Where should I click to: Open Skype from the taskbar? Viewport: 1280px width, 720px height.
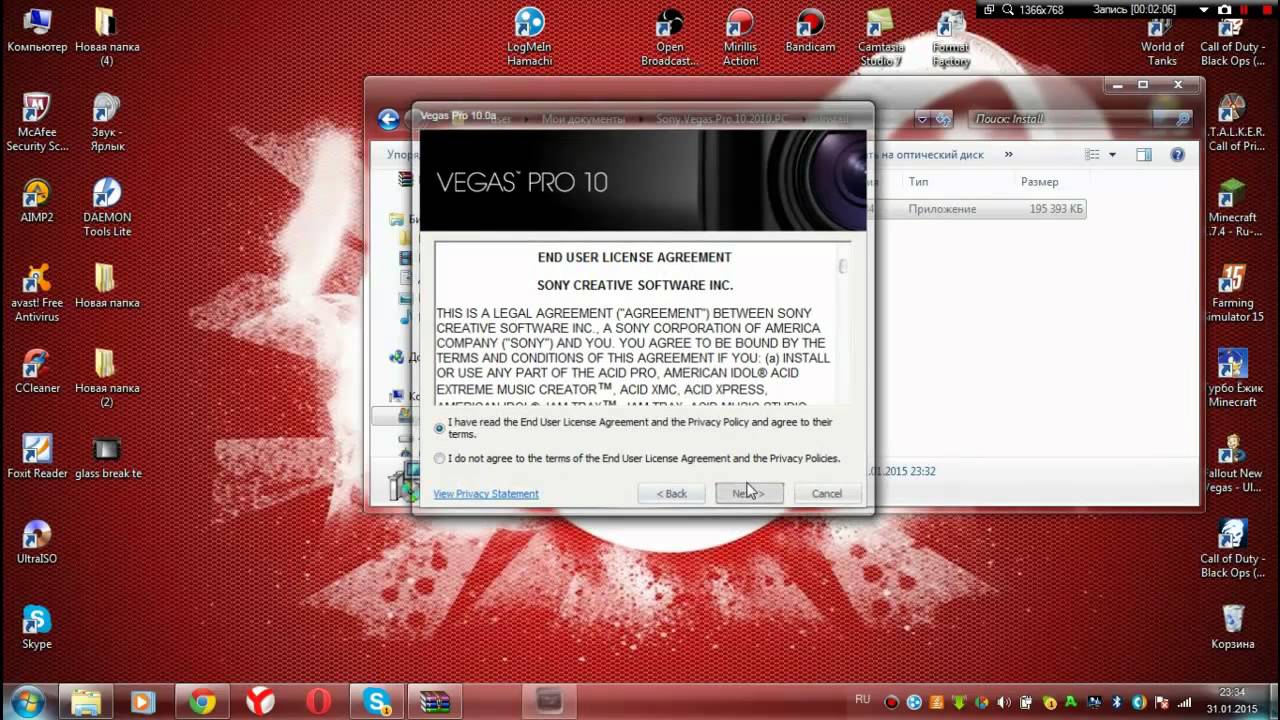click(x=377, y=702)
